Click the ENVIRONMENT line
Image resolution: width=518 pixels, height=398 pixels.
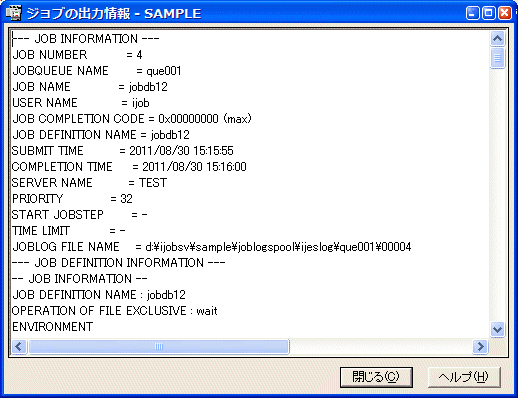(x=53, y=327)
